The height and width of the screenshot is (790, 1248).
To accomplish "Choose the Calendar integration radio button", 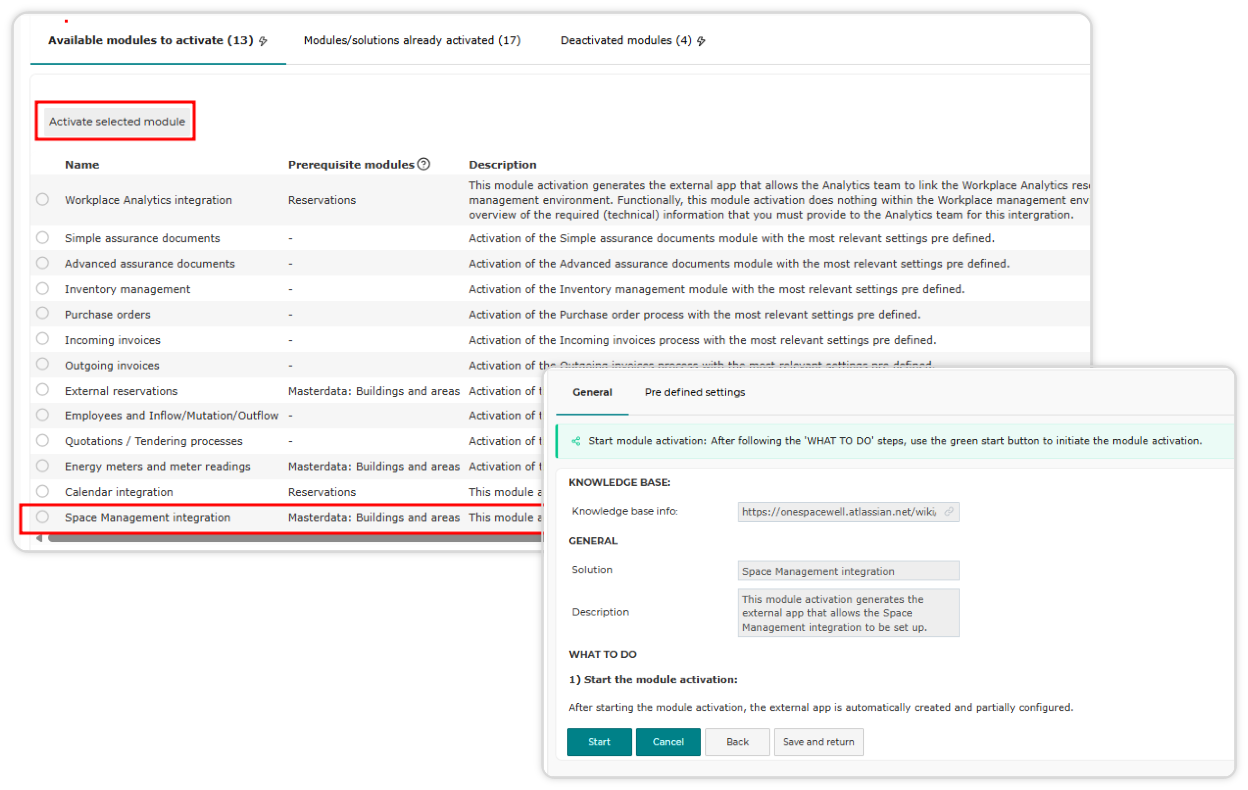I will (42, 491).
